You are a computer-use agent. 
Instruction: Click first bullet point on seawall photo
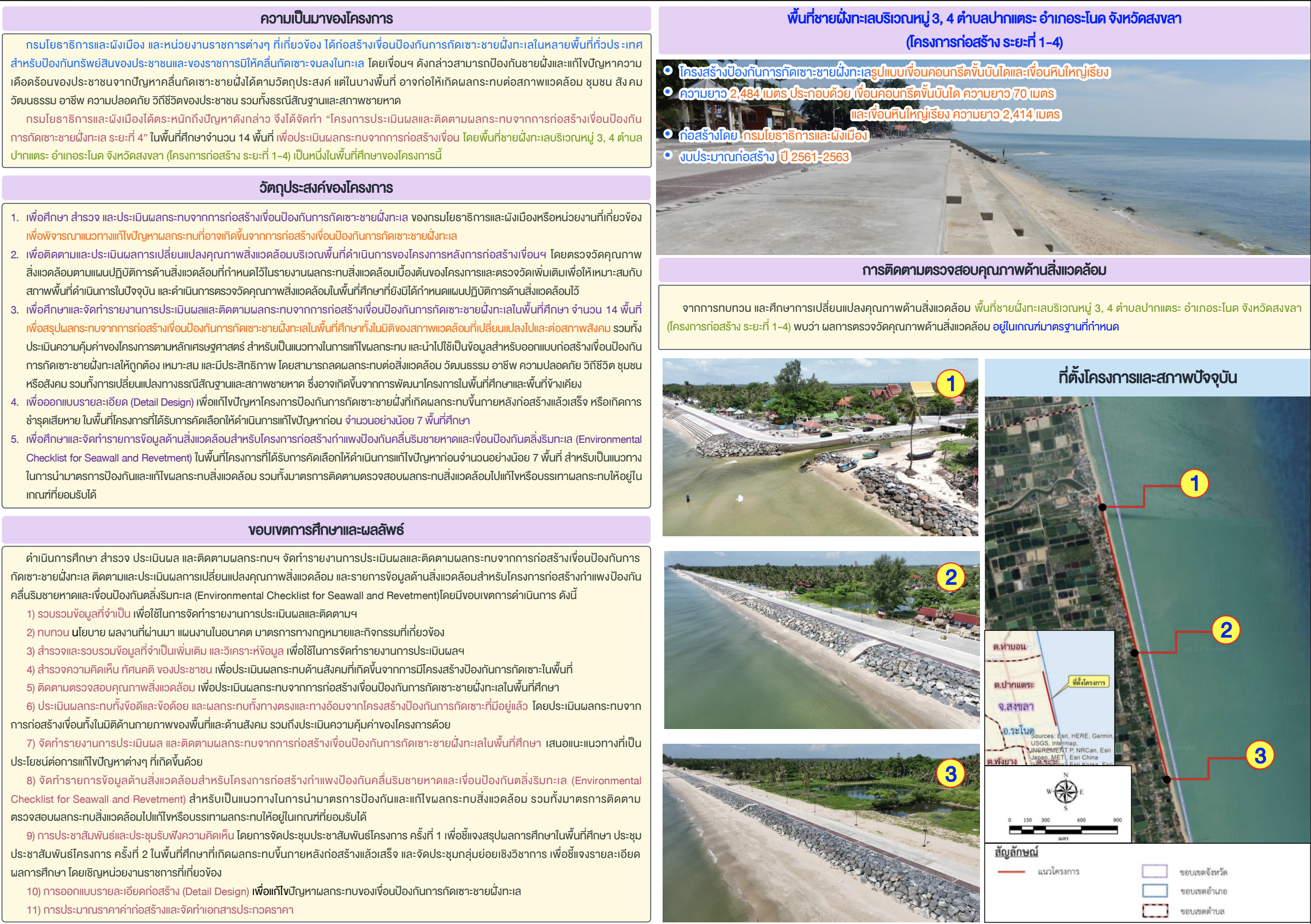pos(668,71)
